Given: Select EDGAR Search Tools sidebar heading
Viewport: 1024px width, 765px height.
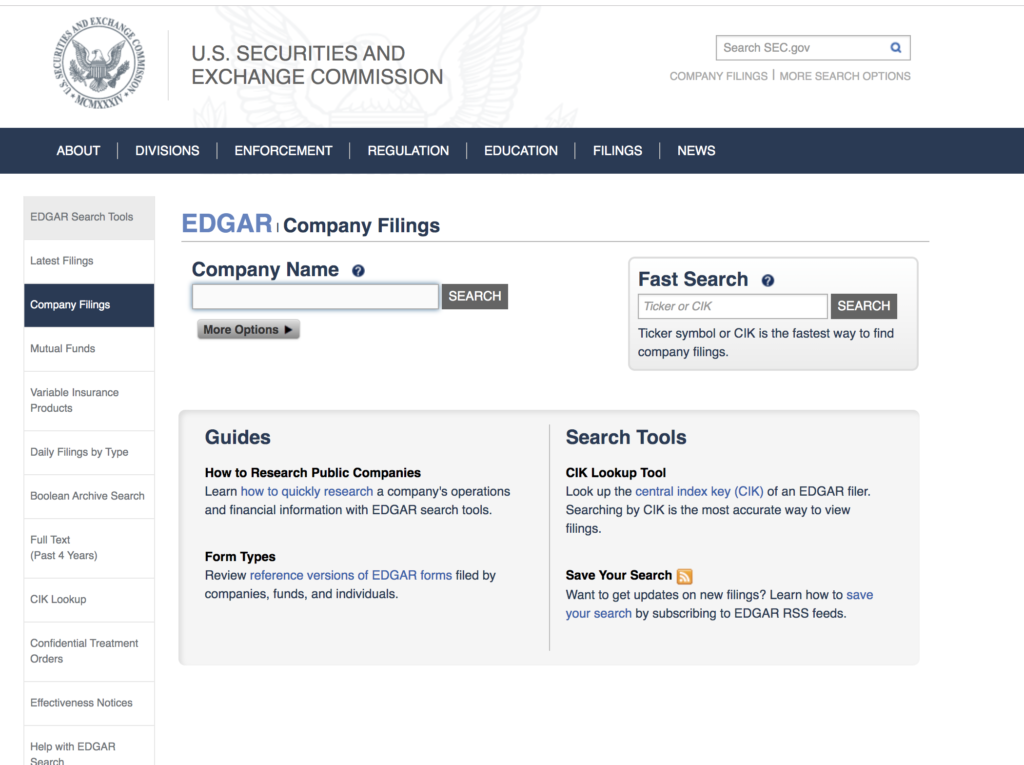Looking at the screenshot, I should coord(89,218).
